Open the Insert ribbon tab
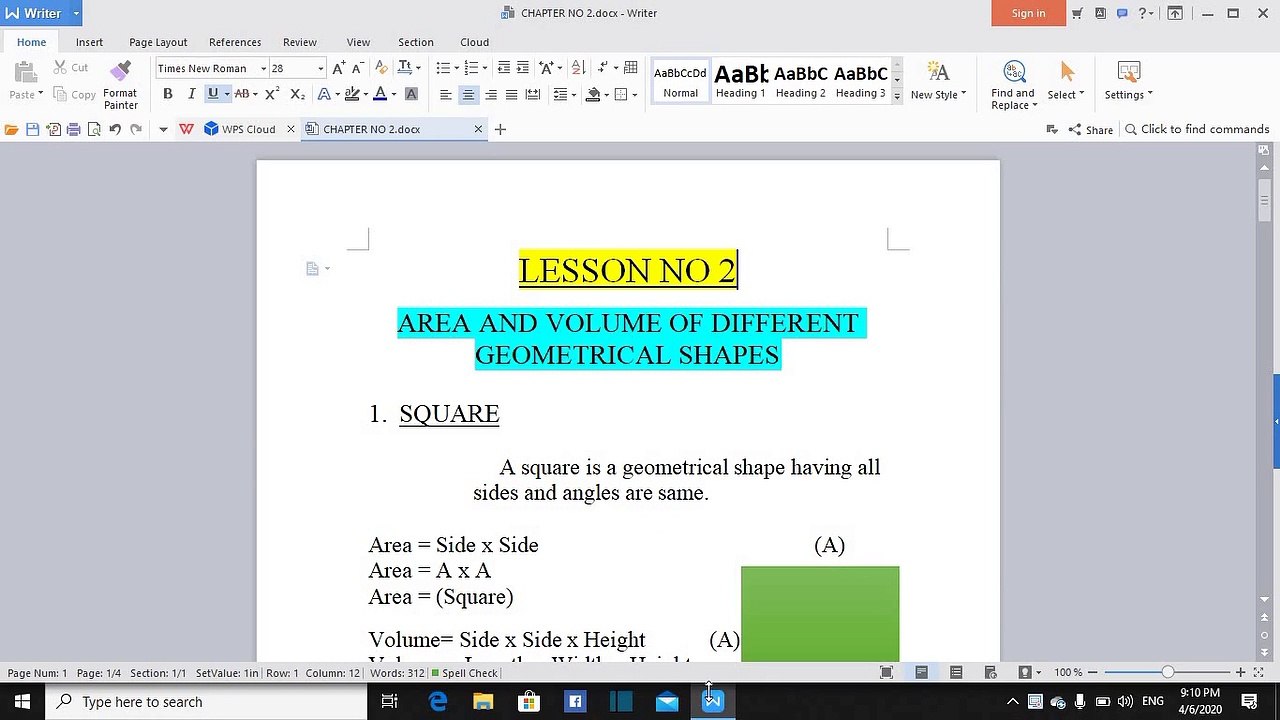 [x=89, y=42]
